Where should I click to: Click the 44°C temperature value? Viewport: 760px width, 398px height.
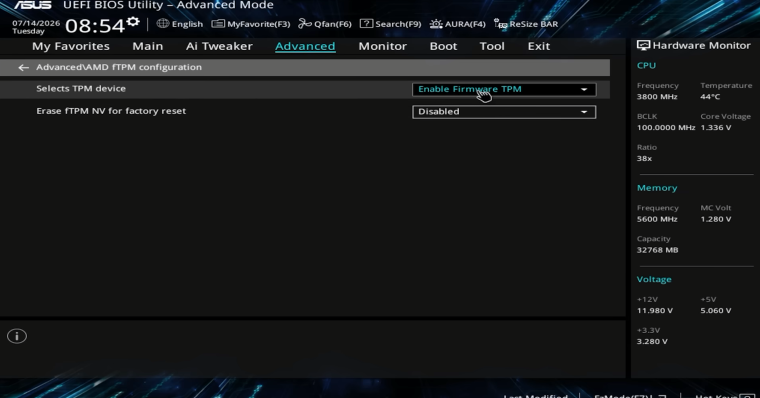coord(710,96)
